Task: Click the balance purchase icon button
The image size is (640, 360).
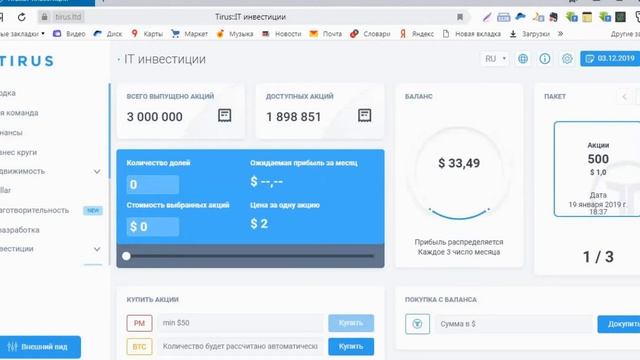Action: point(417,324)
